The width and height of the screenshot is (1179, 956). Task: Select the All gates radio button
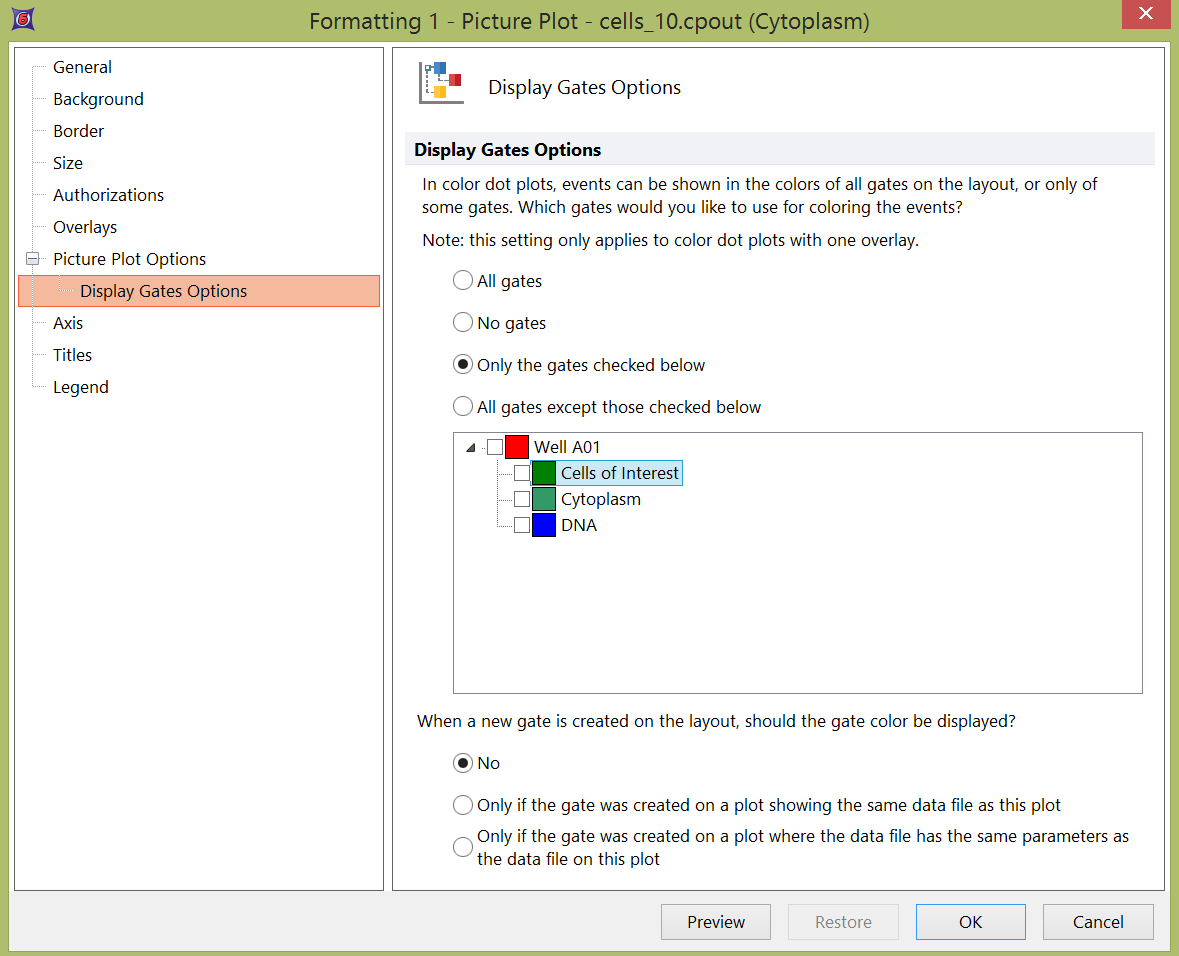463,281
